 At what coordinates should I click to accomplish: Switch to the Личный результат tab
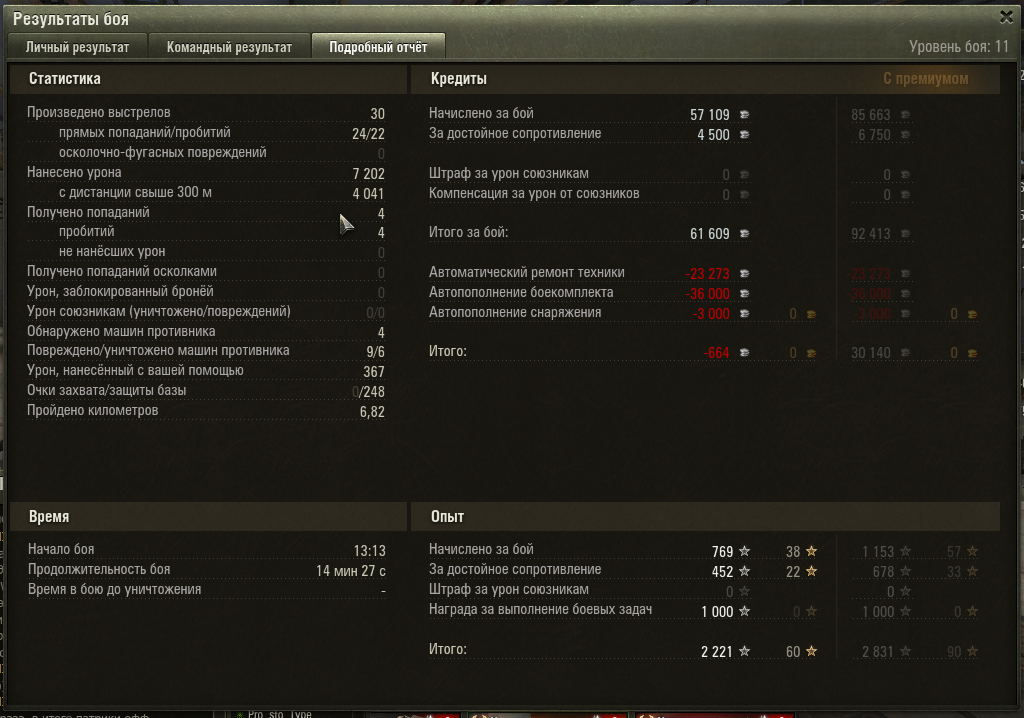pos(78,46)
